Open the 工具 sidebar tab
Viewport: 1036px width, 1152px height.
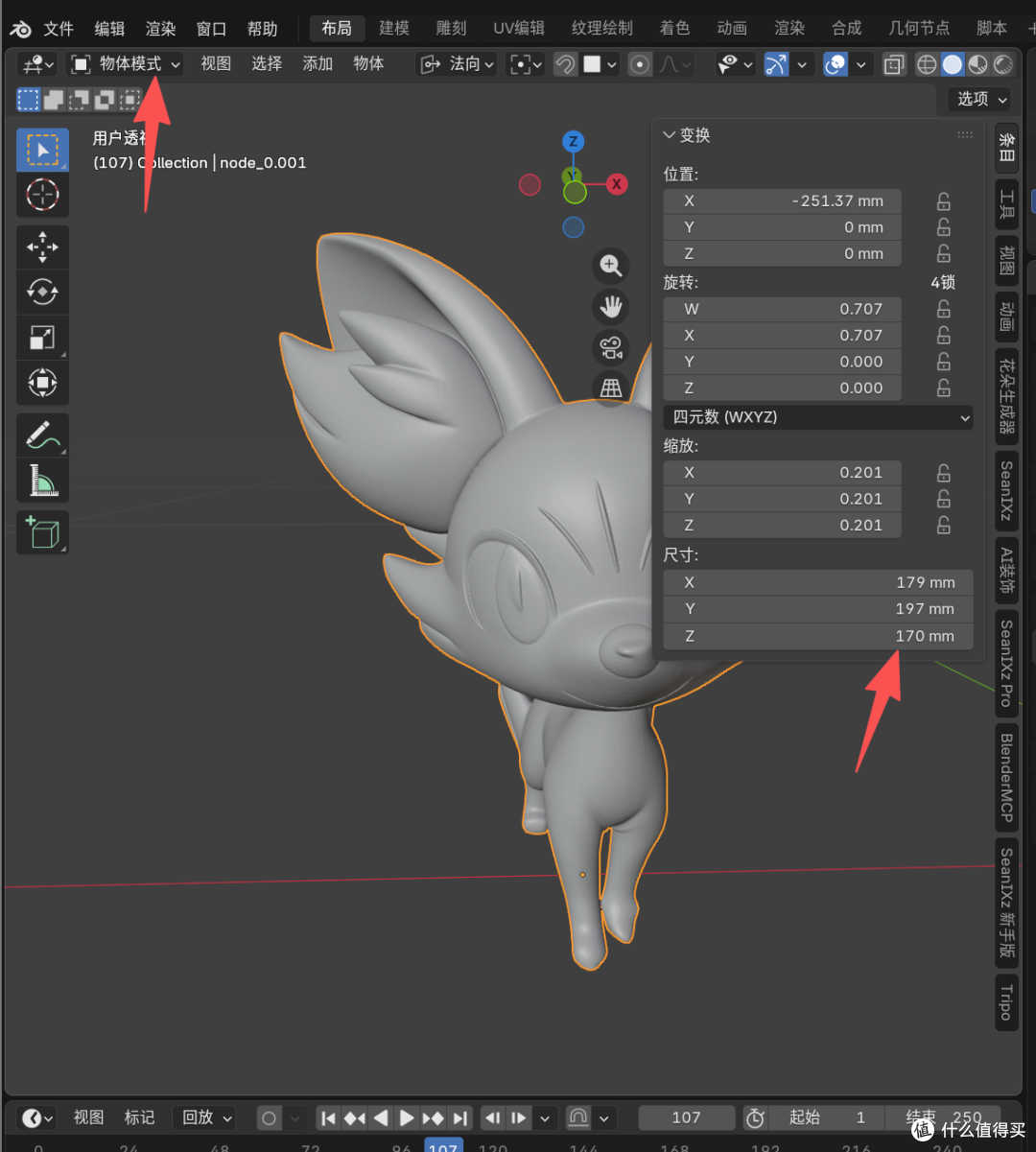[x=1006, y=205]
